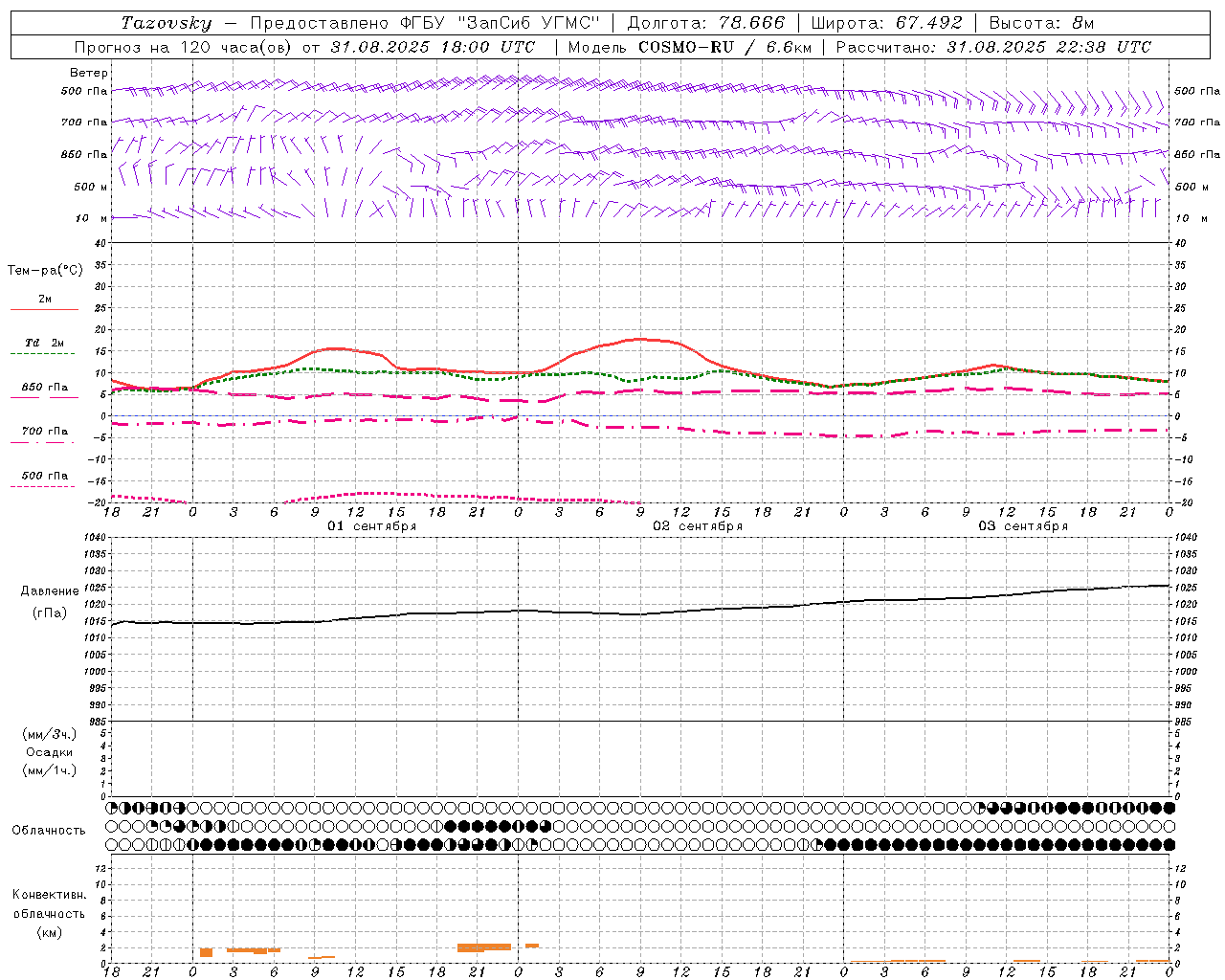Click the black pressure curve line
Screen dimensions: 1225x980
pyautogui.click(x=641, y=613)
